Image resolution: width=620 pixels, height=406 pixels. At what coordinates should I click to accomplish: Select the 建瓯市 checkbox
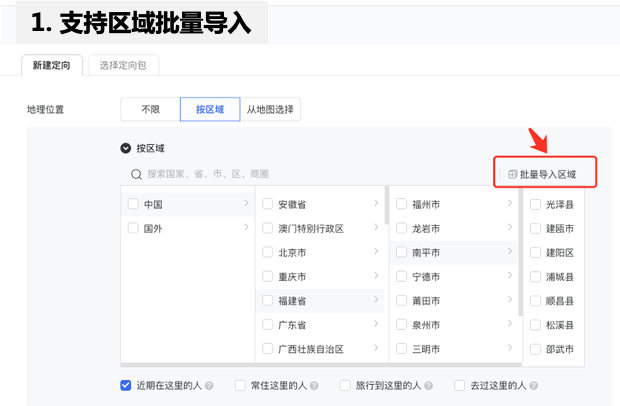pos(535,228)
